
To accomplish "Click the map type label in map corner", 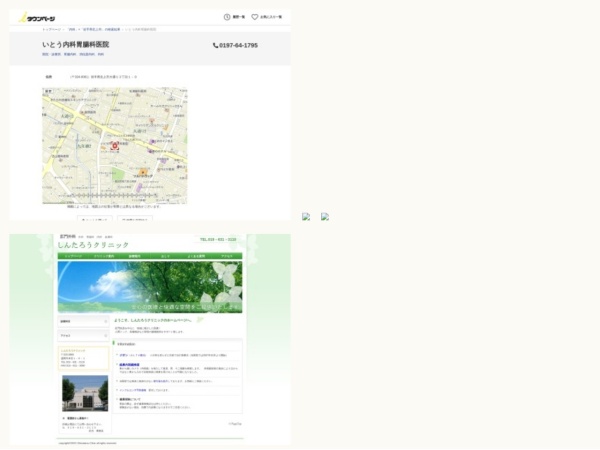I will pos(48,91).
